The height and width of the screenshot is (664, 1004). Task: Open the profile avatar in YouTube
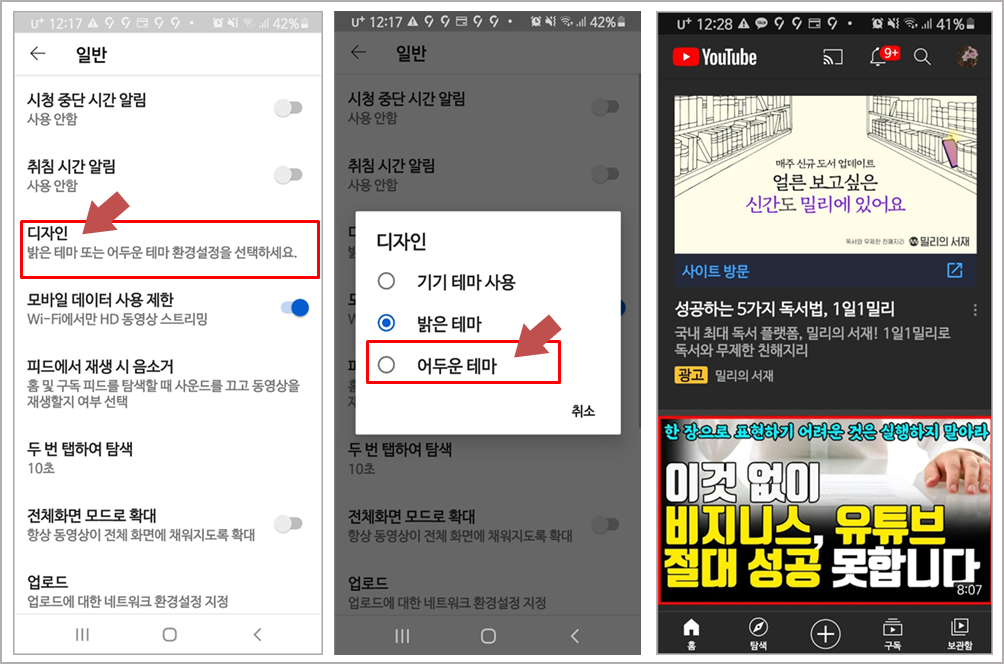pyautogui.click(x=968, y=56)
